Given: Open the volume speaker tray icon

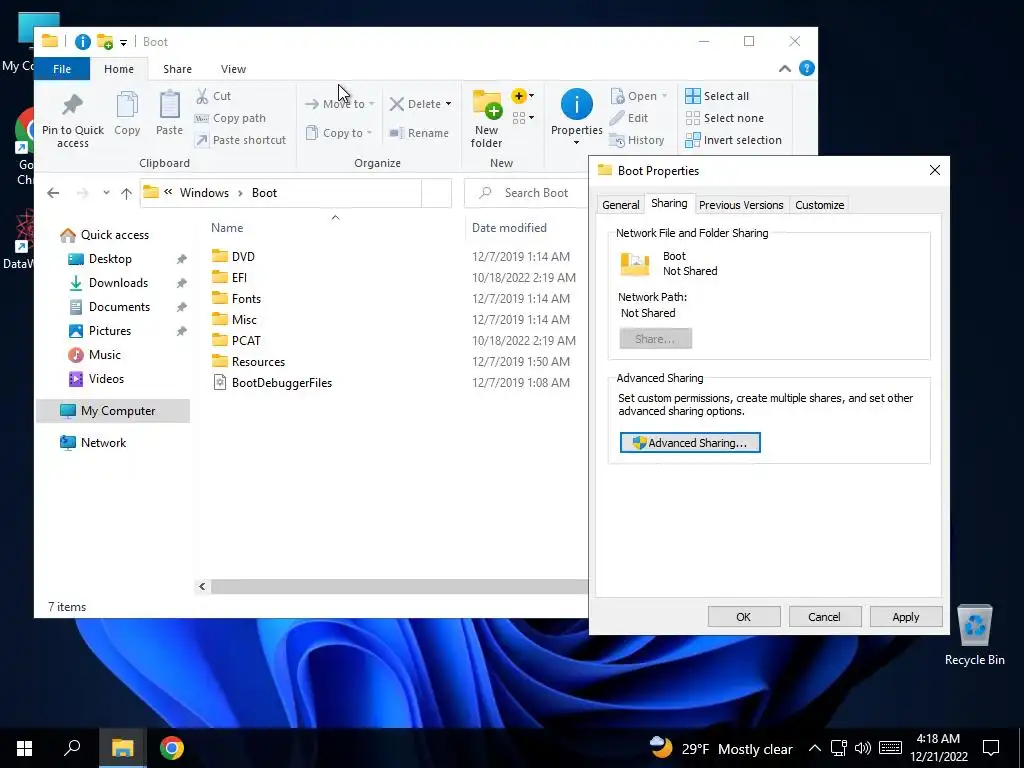Looking at the screenshot, I should [x=863, y=748].
